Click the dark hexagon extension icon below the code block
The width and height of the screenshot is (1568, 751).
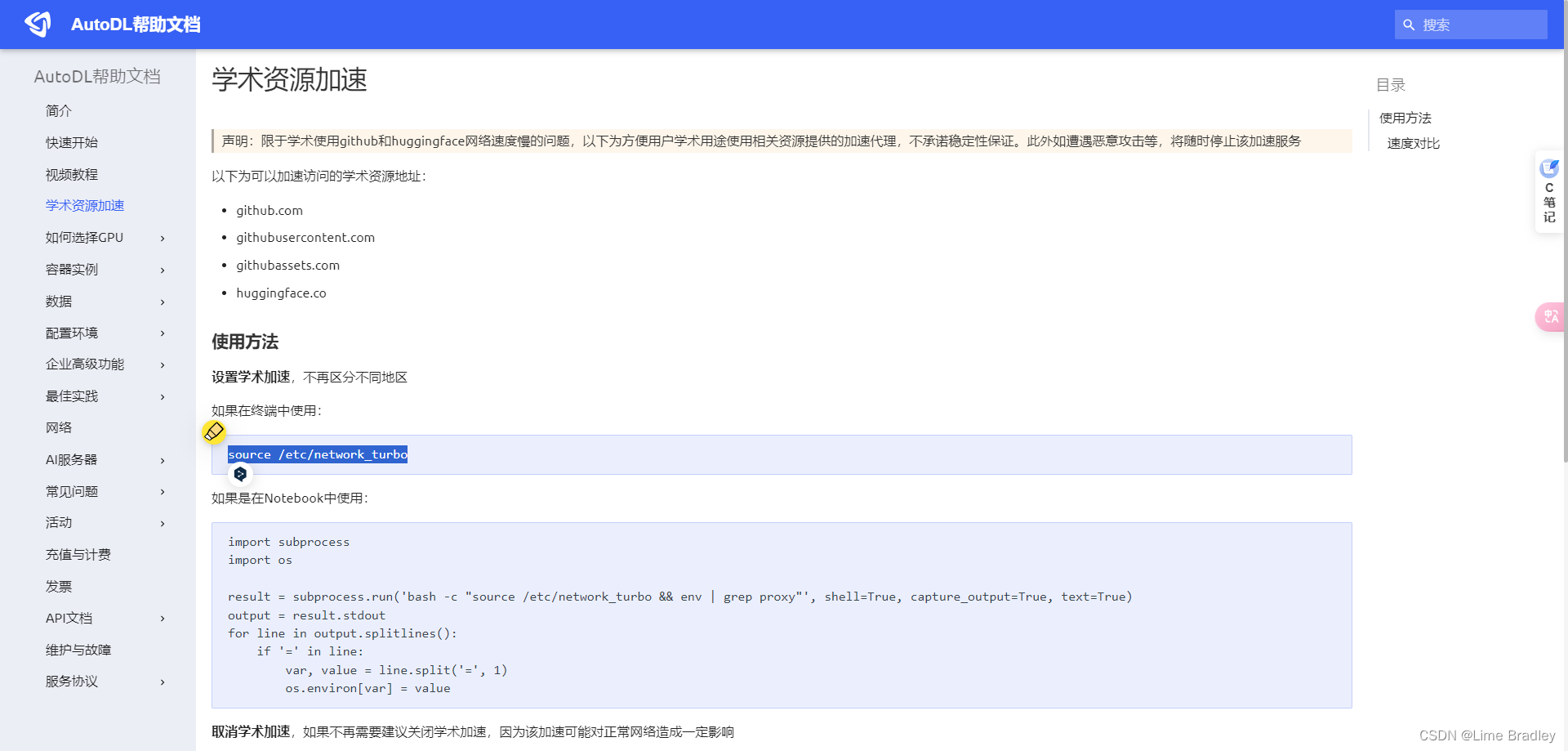pyautogui.click(x=240, y=473)
